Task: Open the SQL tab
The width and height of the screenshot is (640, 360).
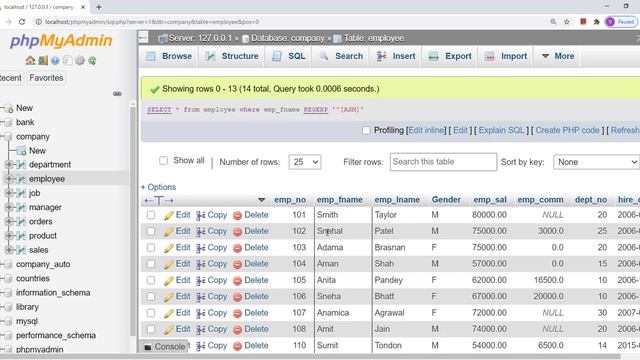Action: coord(289,56)
